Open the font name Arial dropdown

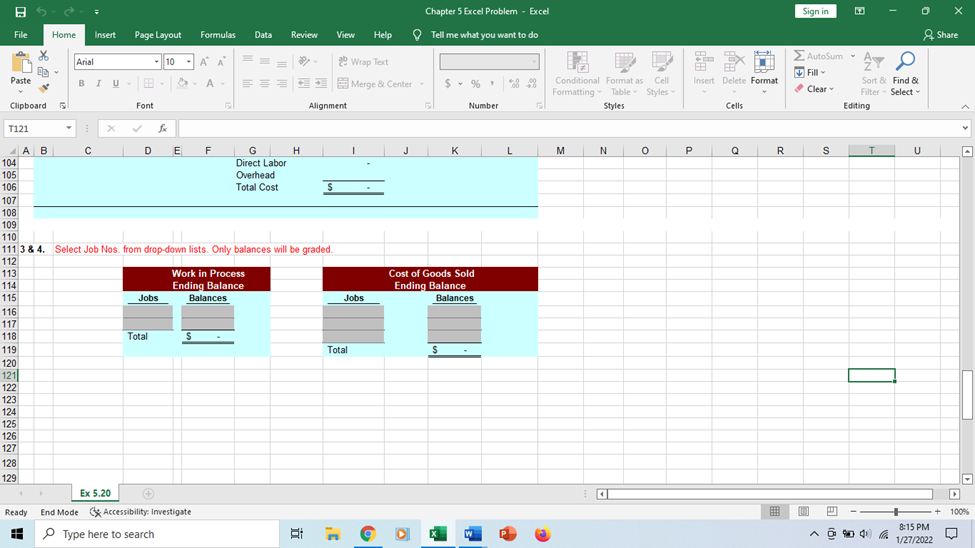pyautogui.click(x=156, y=62)
